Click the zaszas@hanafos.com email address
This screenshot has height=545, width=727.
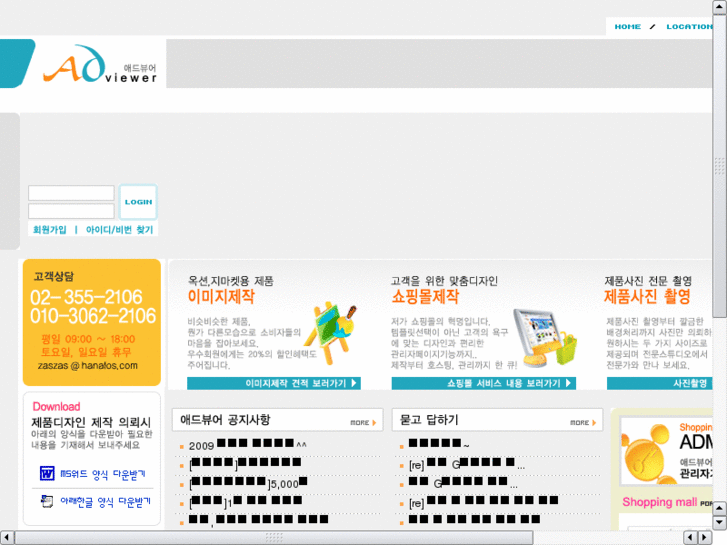pyautogui.click(x=88, y=365)
